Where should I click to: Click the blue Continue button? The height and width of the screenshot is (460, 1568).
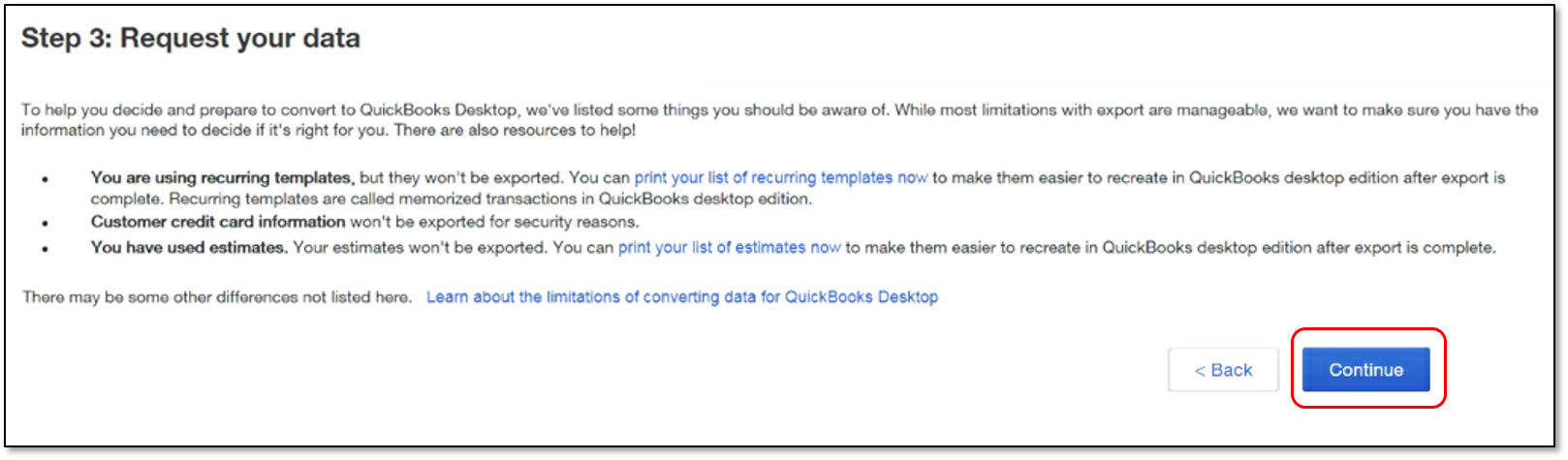[1365, 370]
